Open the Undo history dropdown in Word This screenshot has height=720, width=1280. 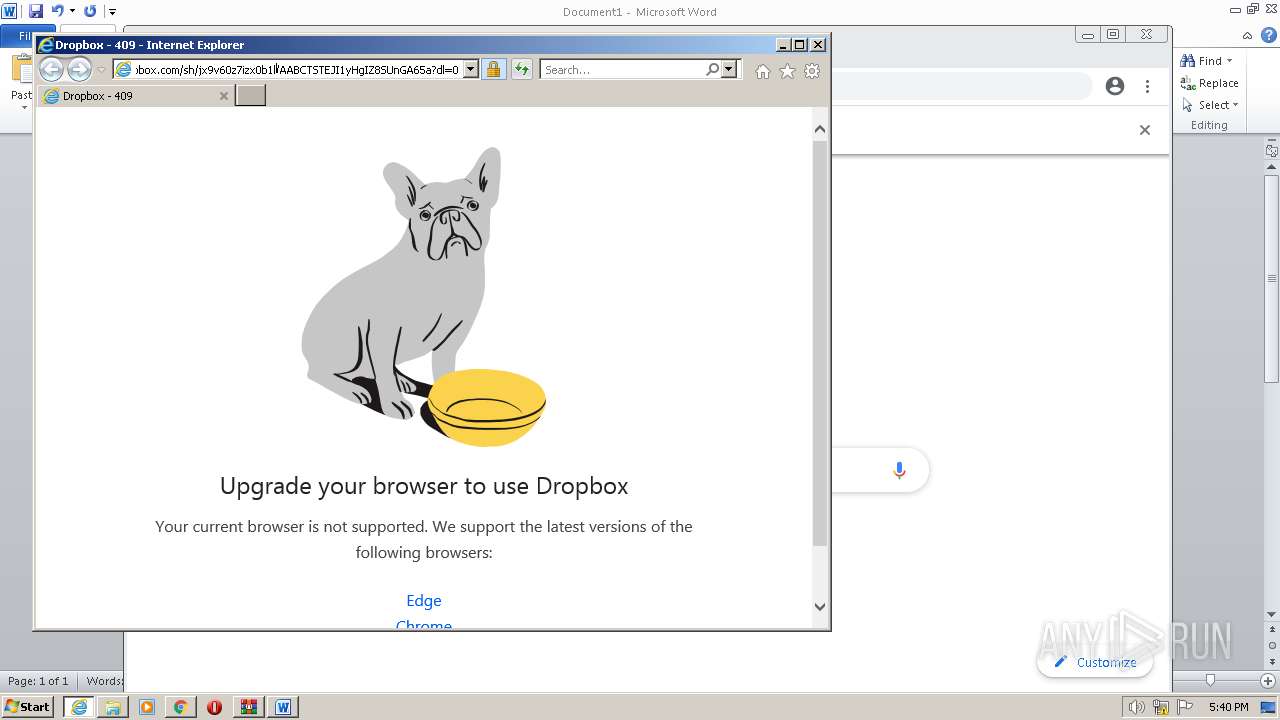tap(72, 11)
